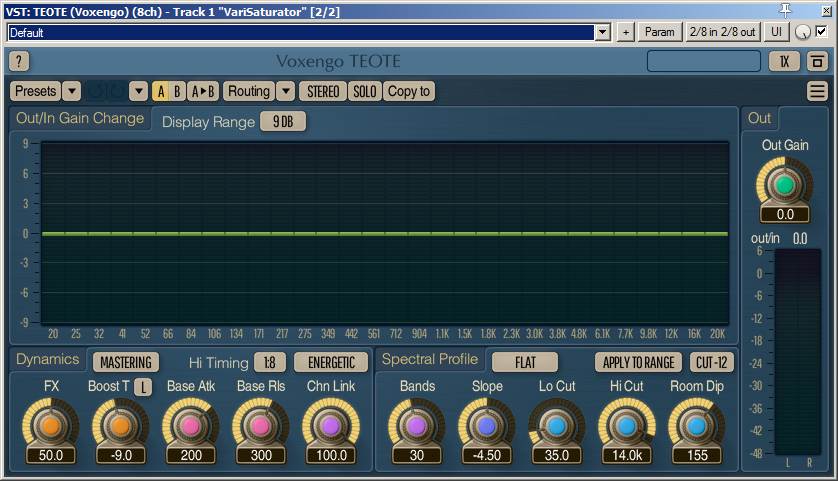
Task: Click the Param button in host bar
Action: [x=659, y=32]
